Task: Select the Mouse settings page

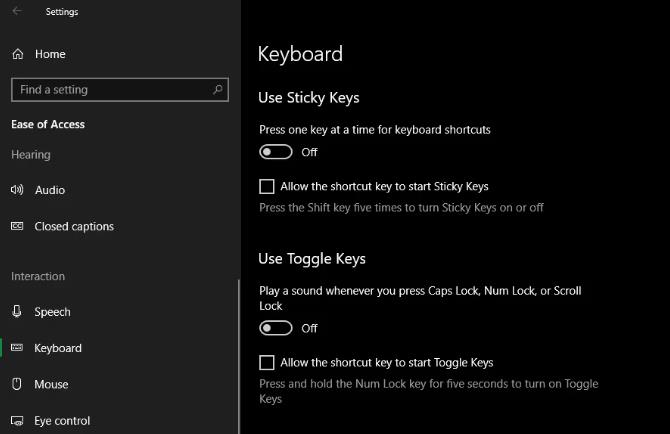Action: 51,384
